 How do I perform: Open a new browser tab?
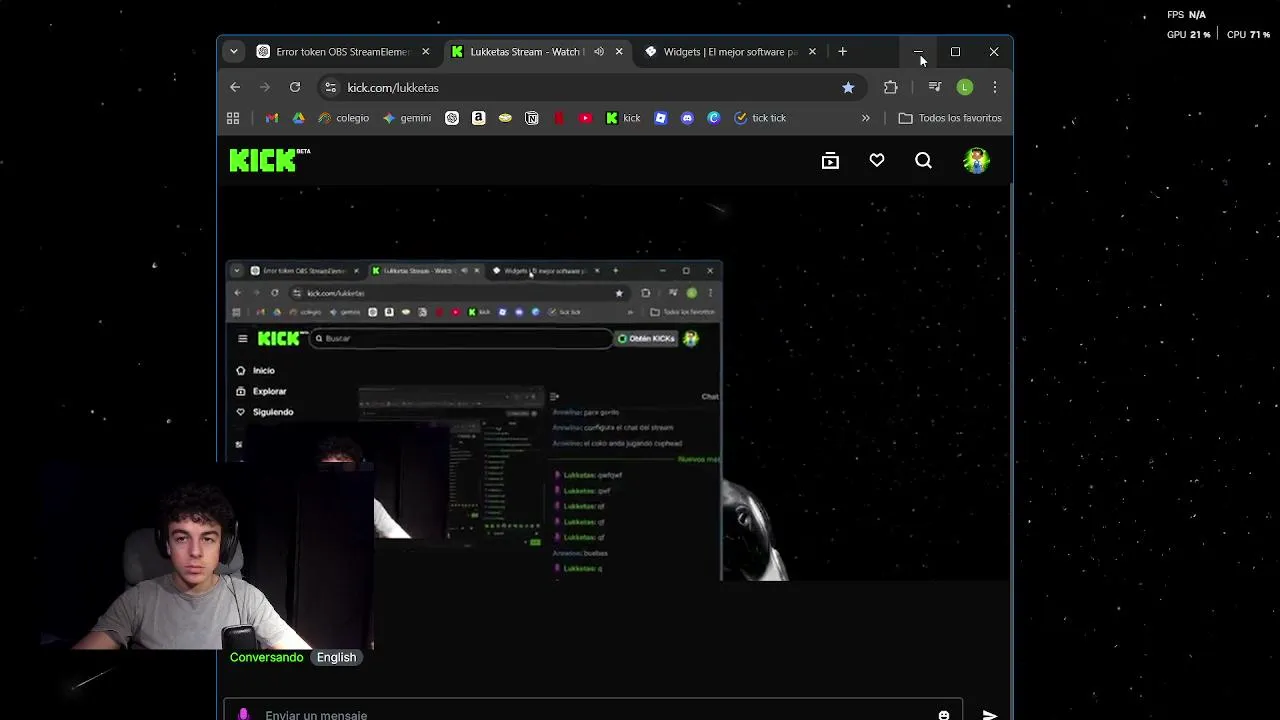point(843,52)
